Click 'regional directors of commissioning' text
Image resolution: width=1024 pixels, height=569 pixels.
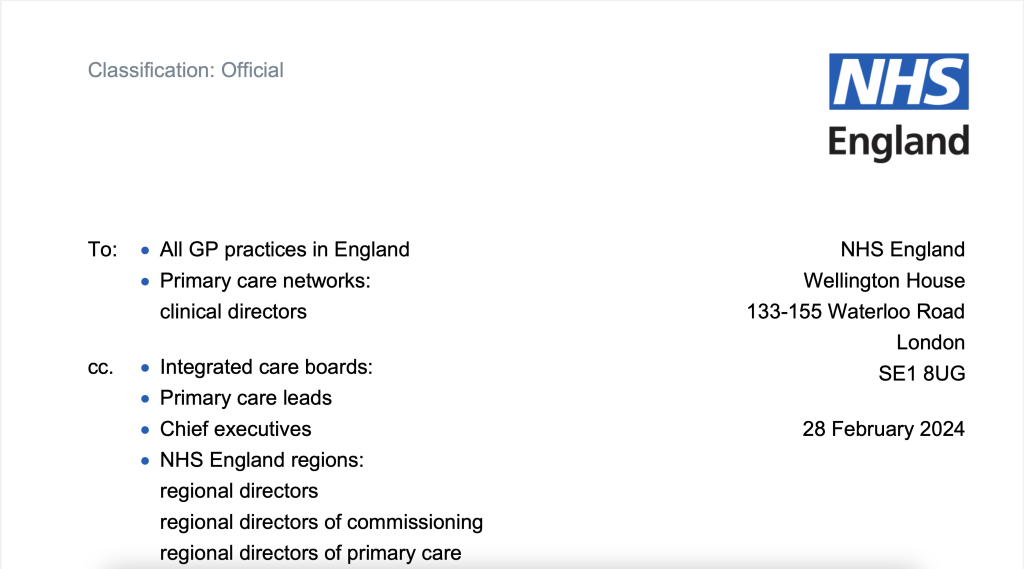tap(321, 522)
